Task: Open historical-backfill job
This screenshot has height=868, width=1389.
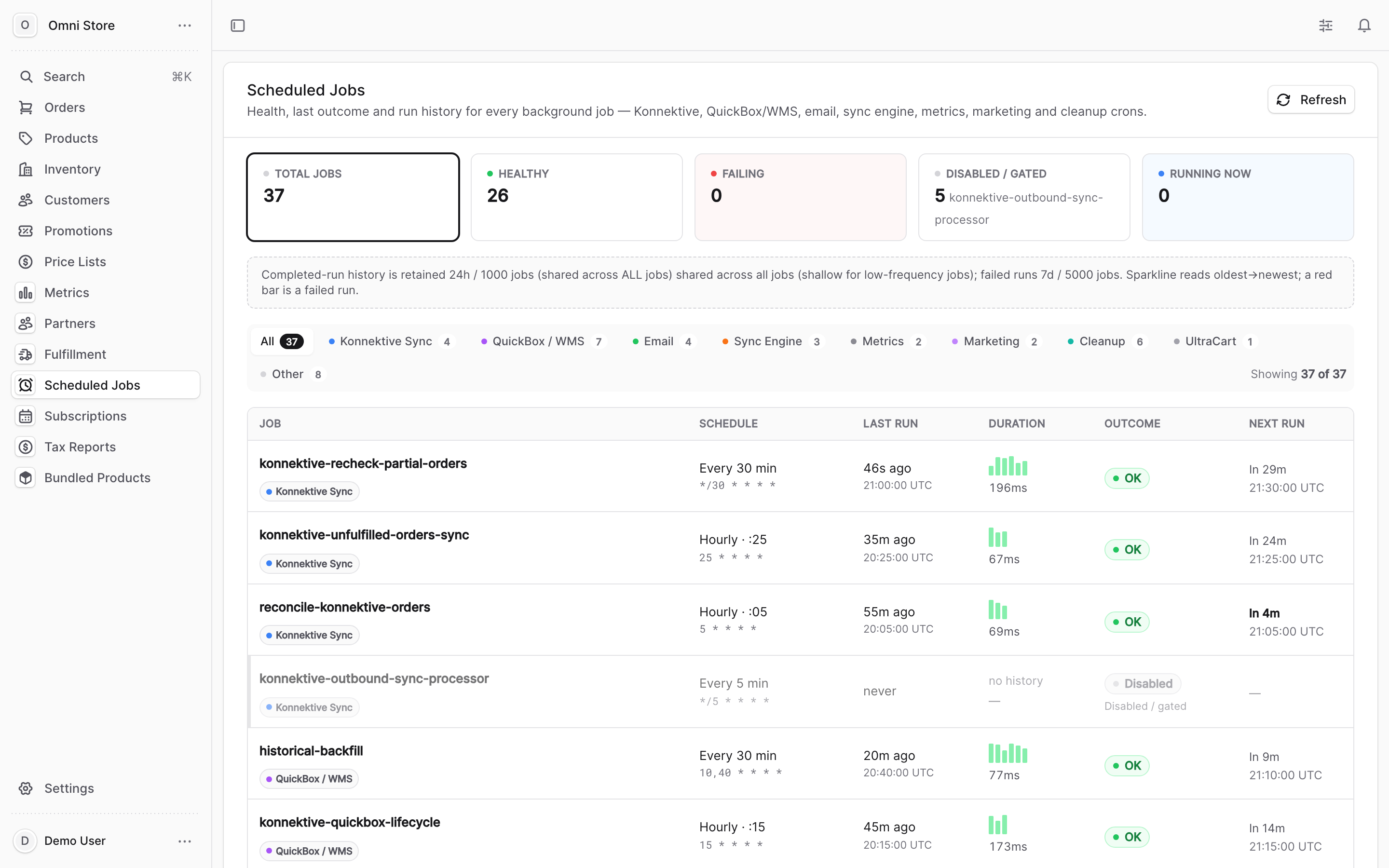Action: [311, 751]
